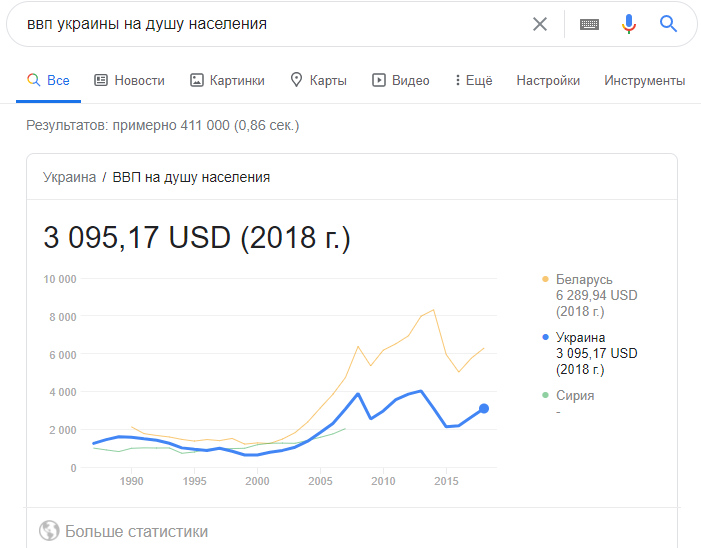Click the Карты tab pin icon
Viewport: 701px width, 548px height.
point(296,80)
